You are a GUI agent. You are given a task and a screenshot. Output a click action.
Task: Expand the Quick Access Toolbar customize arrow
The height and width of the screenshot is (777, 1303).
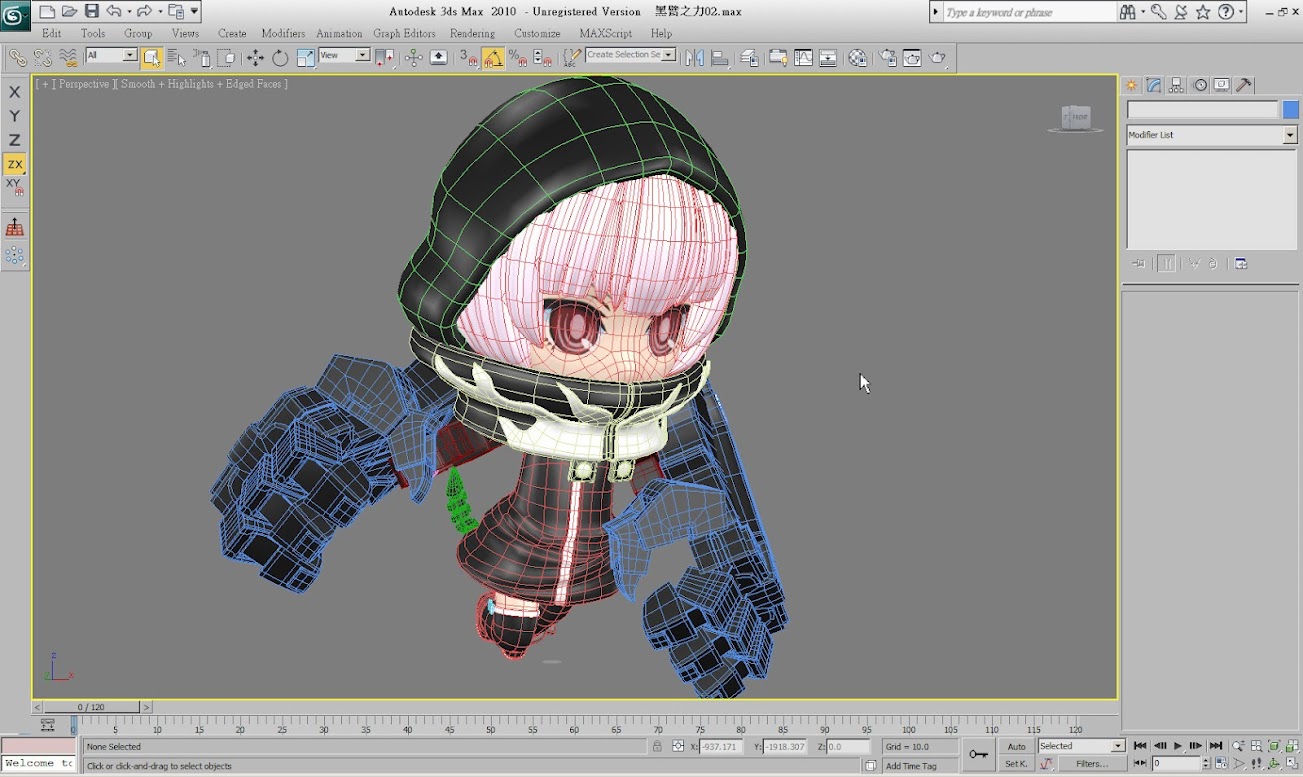tap(195, 11)
